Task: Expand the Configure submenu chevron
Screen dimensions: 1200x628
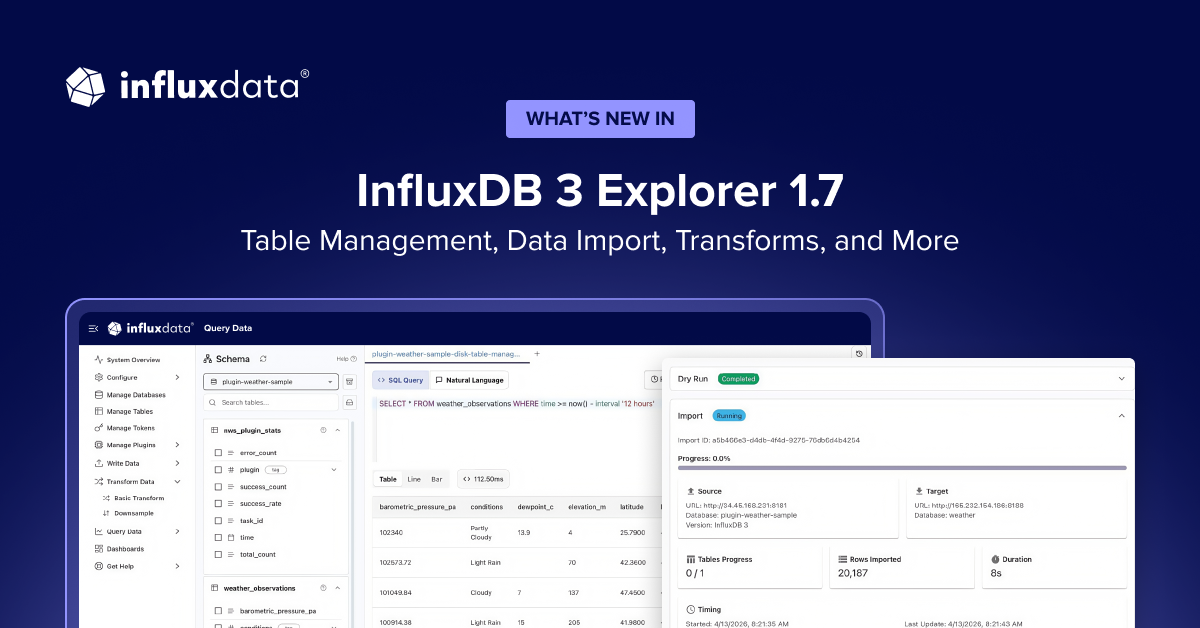Action: pos(177,377)
